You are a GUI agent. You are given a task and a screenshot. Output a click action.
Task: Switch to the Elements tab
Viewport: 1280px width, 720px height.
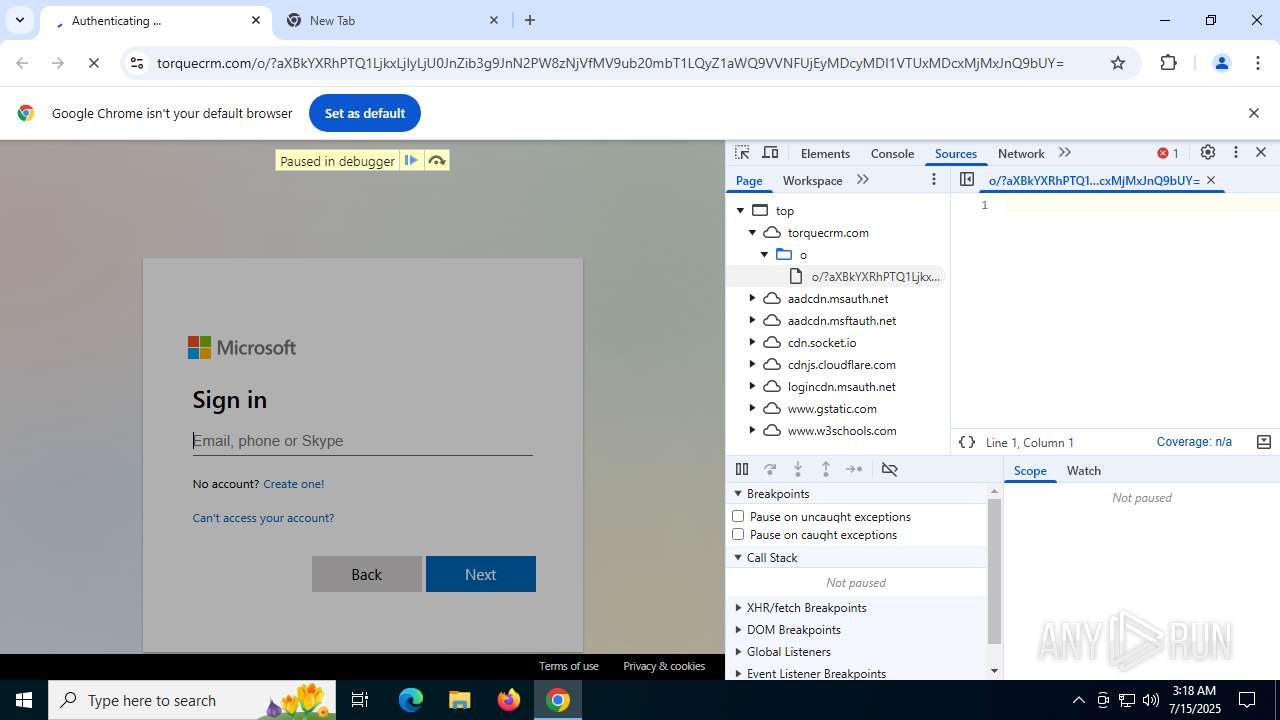point(825,153)
